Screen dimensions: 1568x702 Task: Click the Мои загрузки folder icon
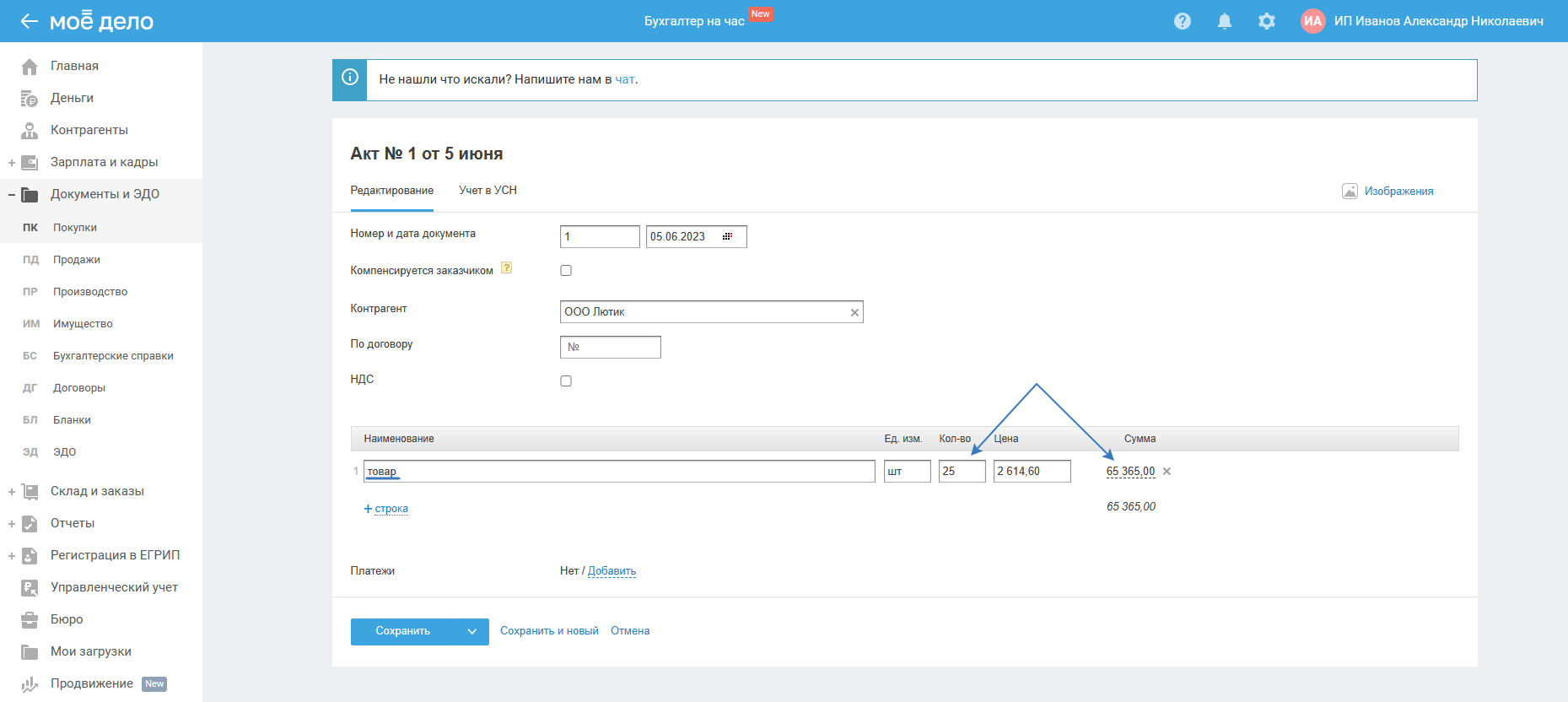(30, 651)
